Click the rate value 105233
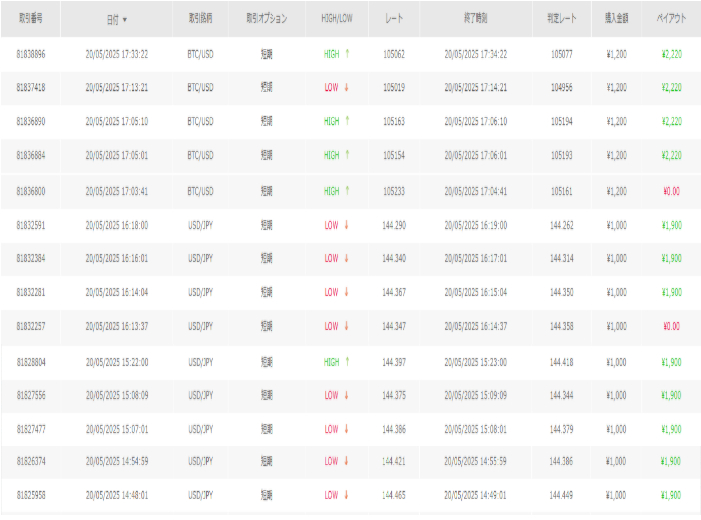Image resolution: width=701 pixels, height=520 pixels. click(394, 191)
